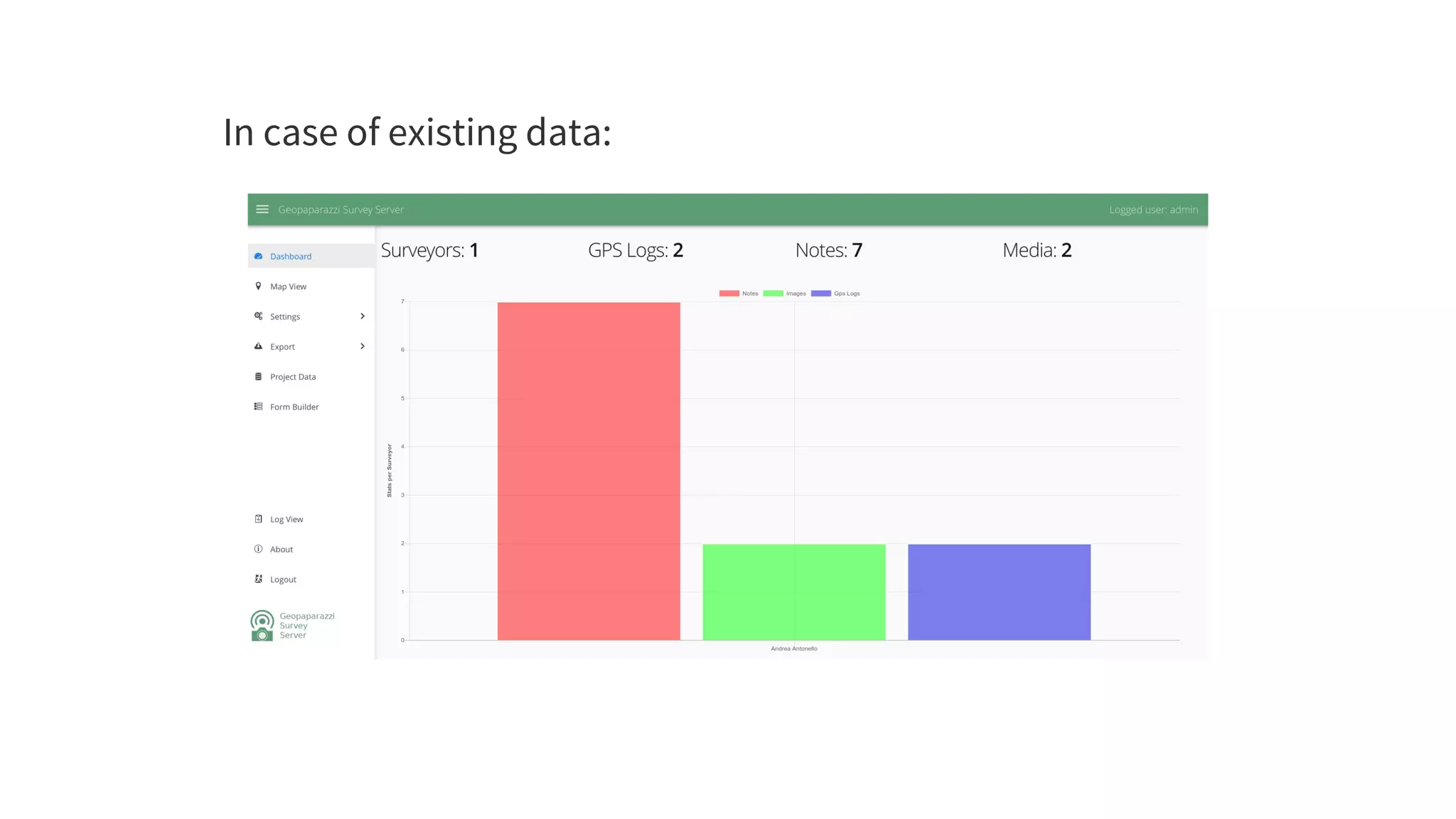
Task: Open the hamburger menu icon
Action: (262, 210)
